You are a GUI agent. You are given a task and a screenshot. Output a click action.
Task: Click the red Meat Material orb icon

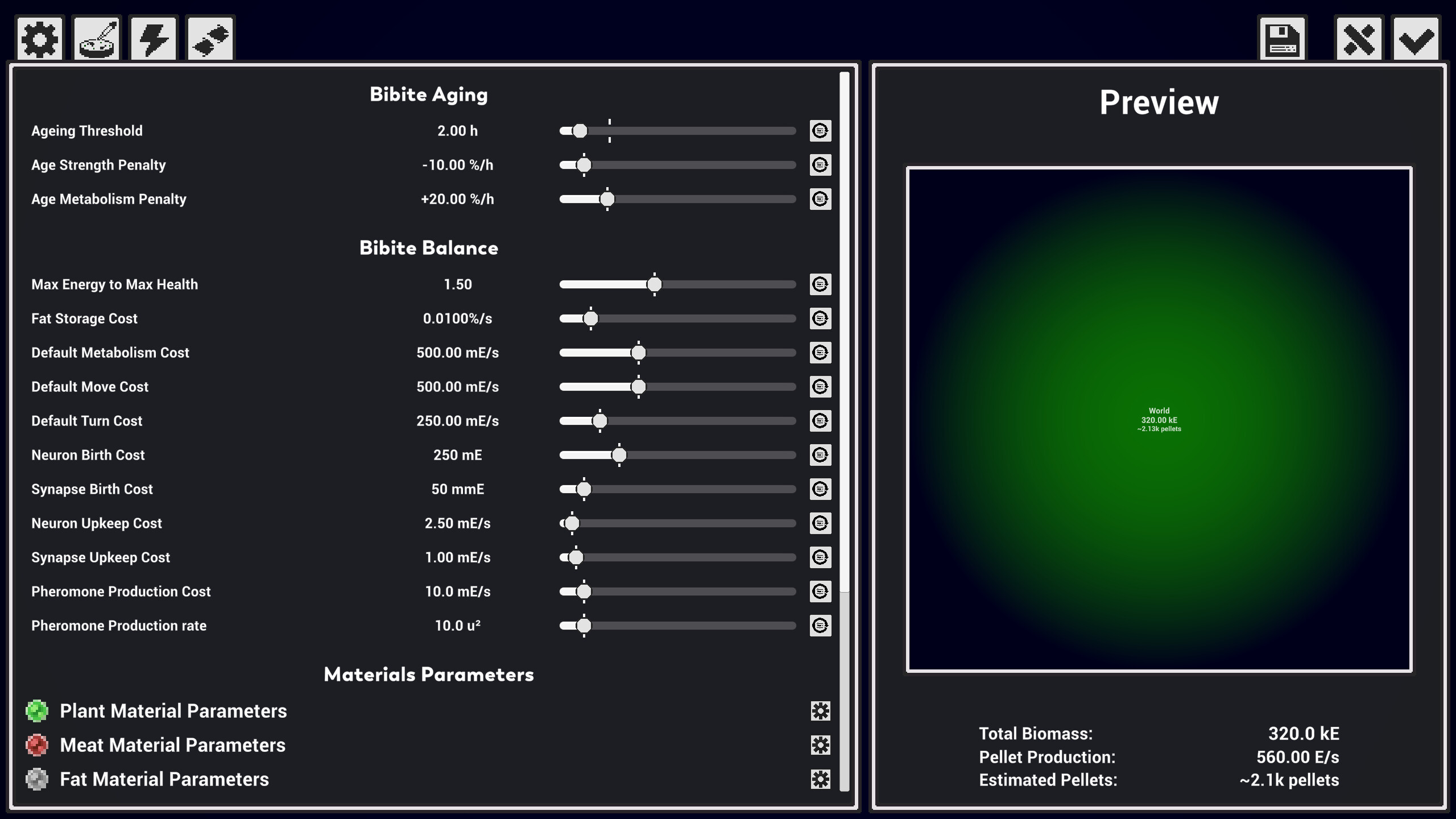coord(38,745)
